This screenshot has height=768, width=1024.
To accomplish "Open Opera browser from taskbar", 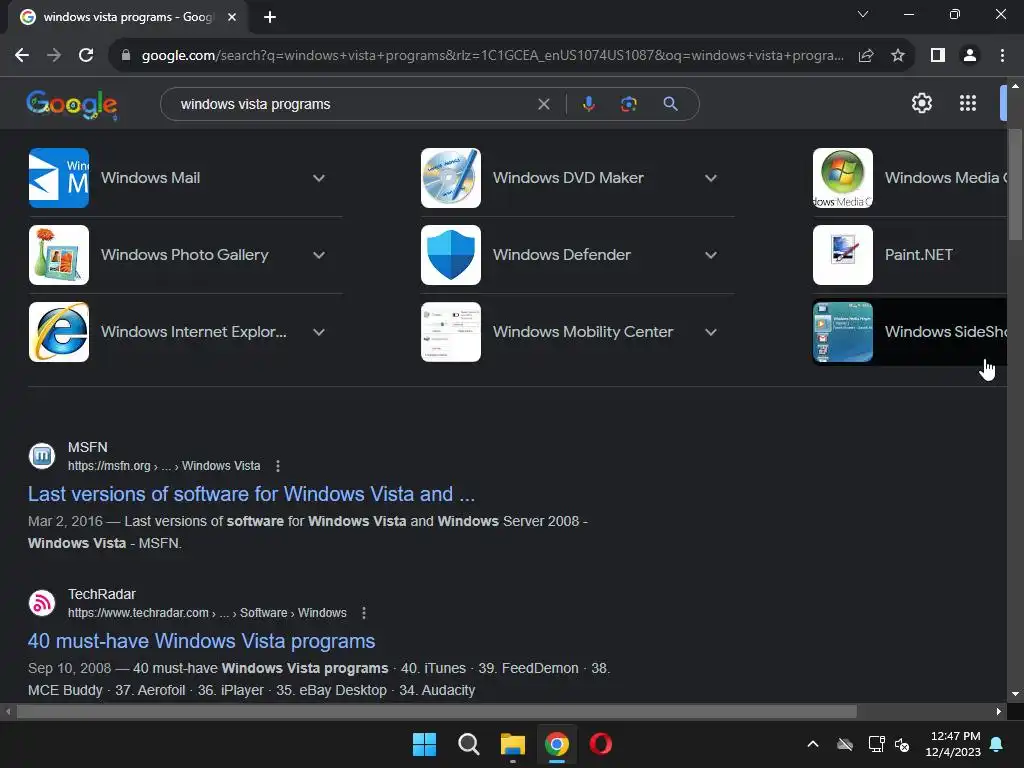I will coord(601,744).
